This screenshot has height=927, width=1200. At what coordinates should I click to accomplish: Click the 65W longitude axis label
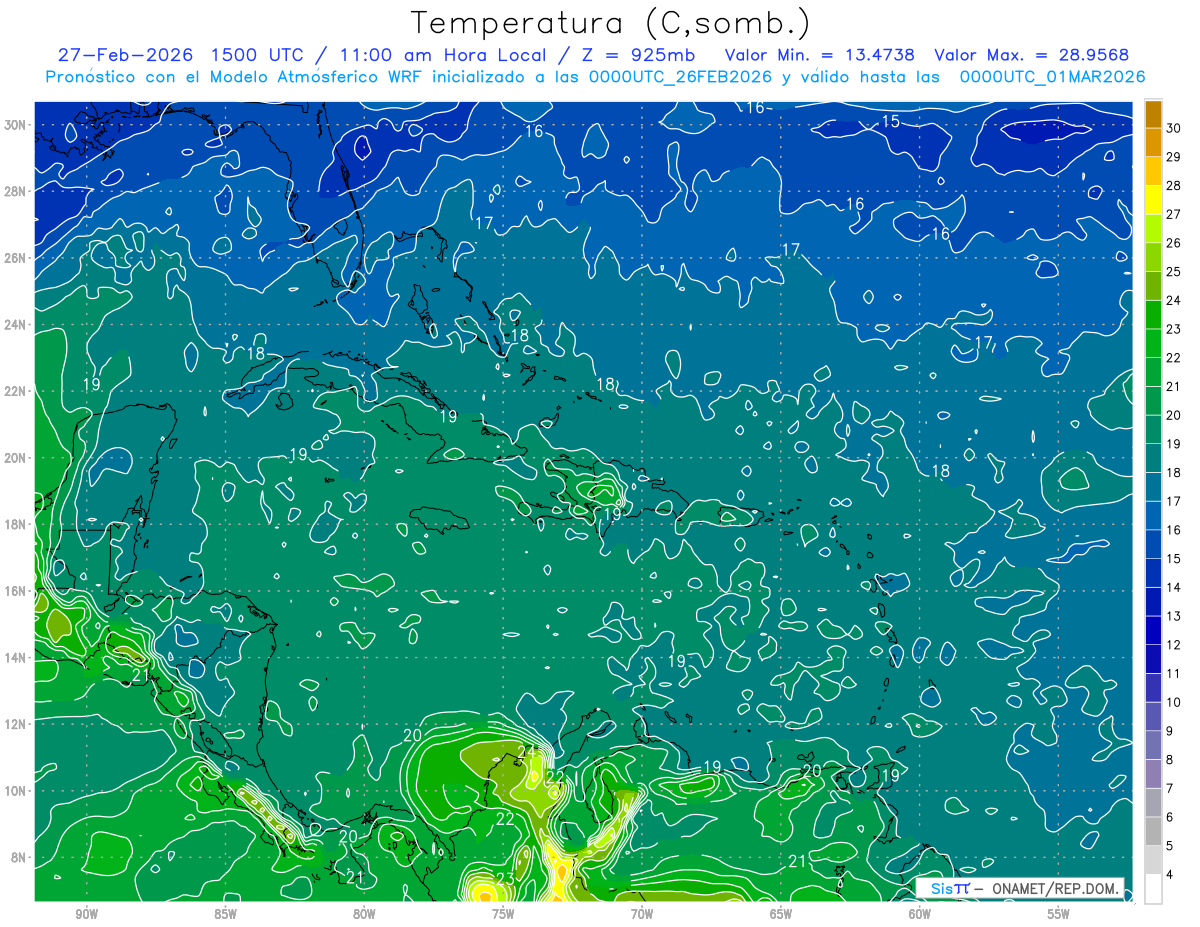[781, 914]
